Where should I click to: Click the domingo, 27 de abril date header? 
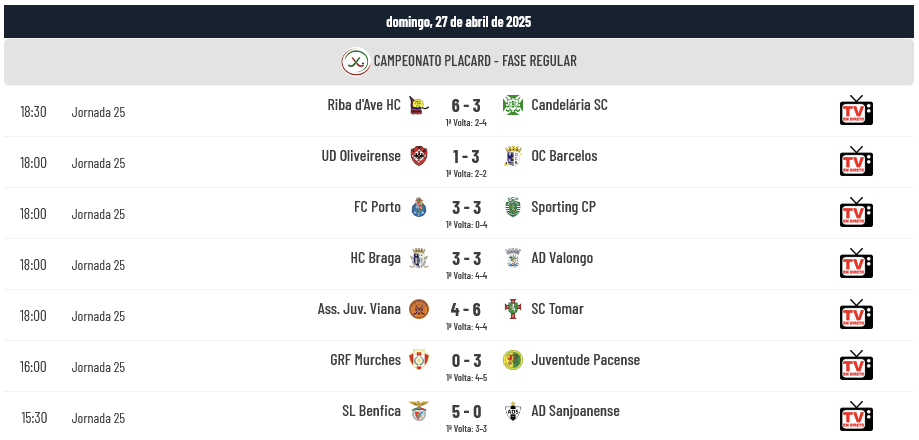tap(459, 22)
